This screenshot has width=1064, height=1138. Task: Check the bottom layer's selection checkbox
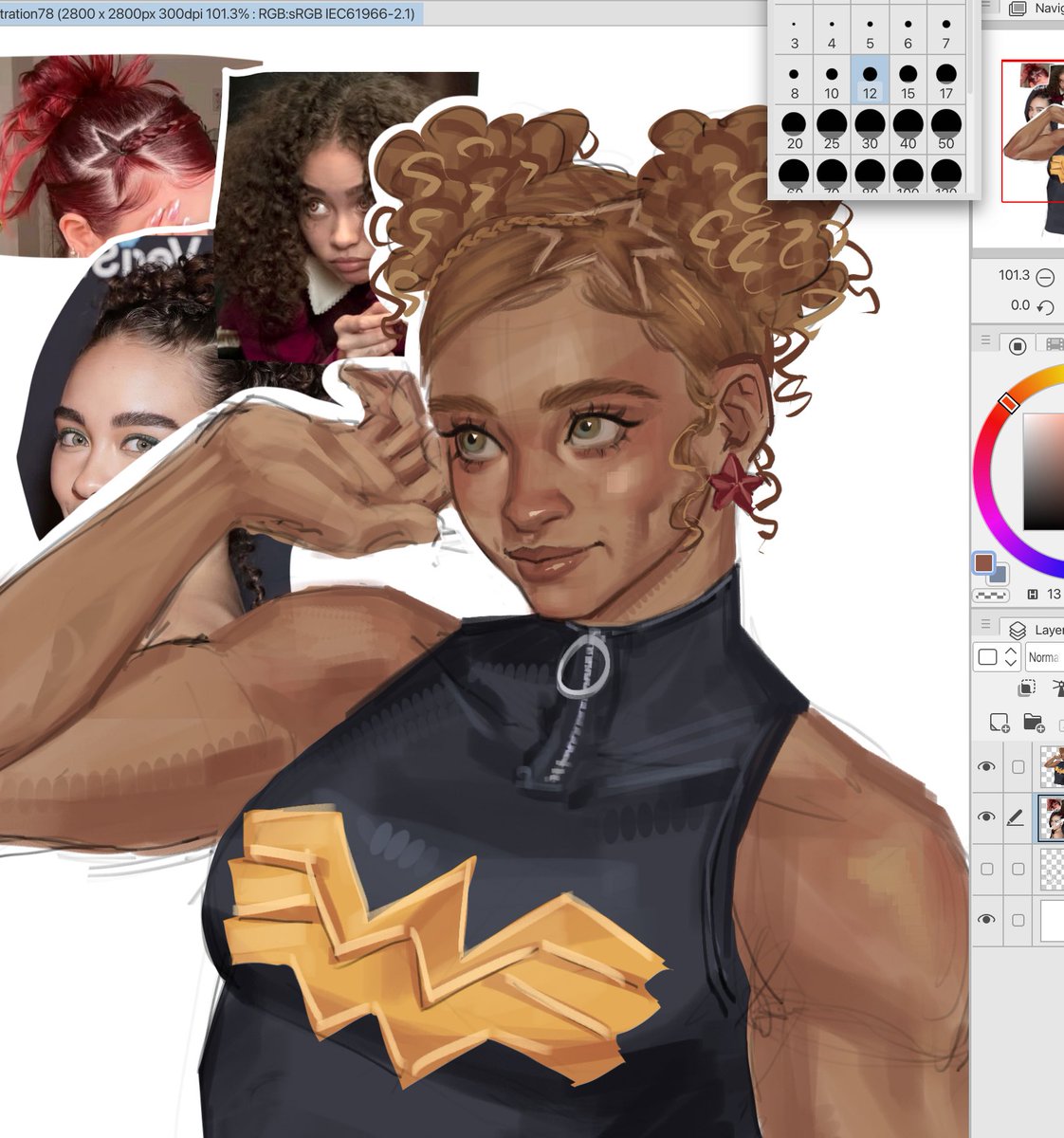(x=1018, y=920)
